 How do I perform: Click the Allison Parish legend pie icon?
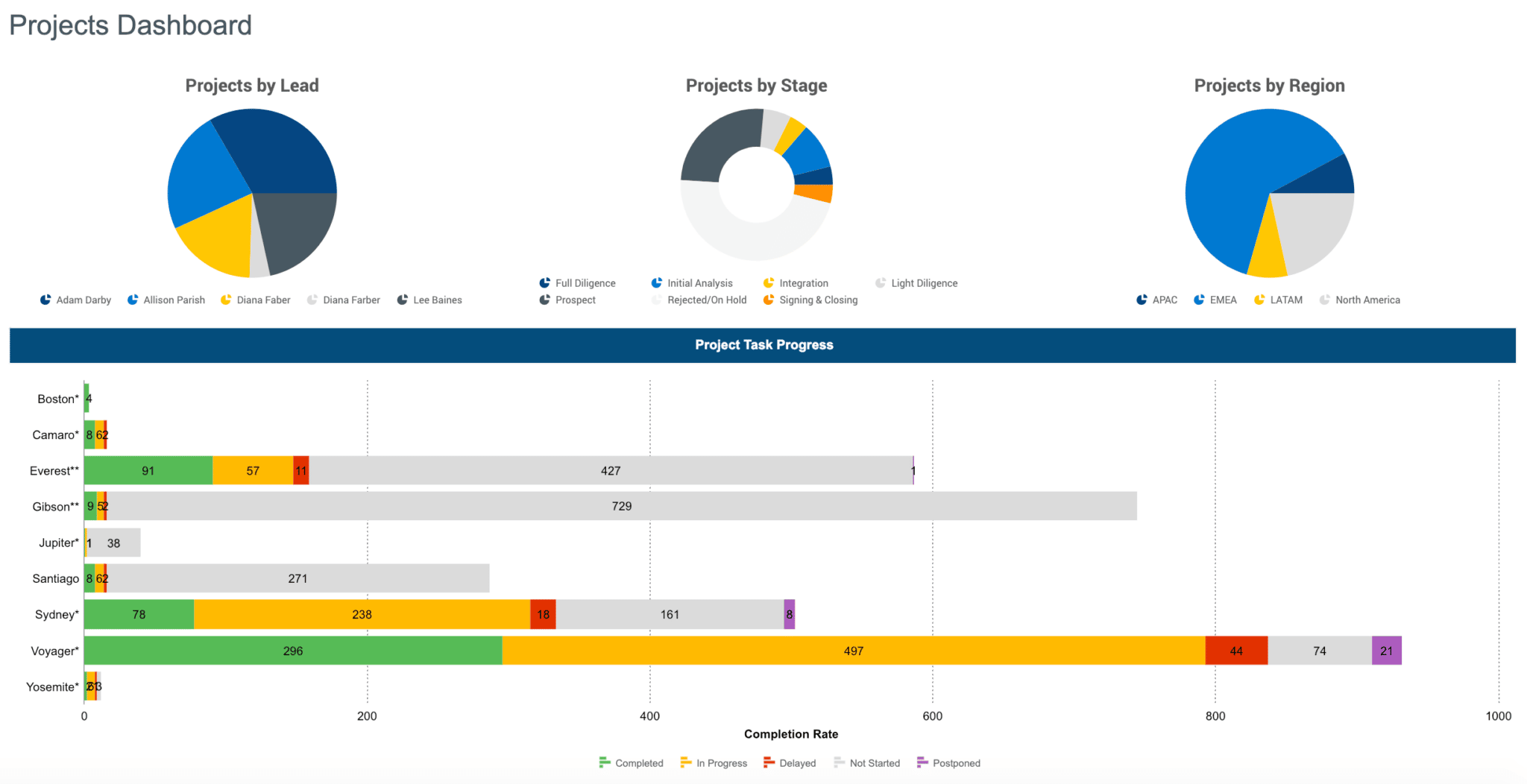click(133, 300)
